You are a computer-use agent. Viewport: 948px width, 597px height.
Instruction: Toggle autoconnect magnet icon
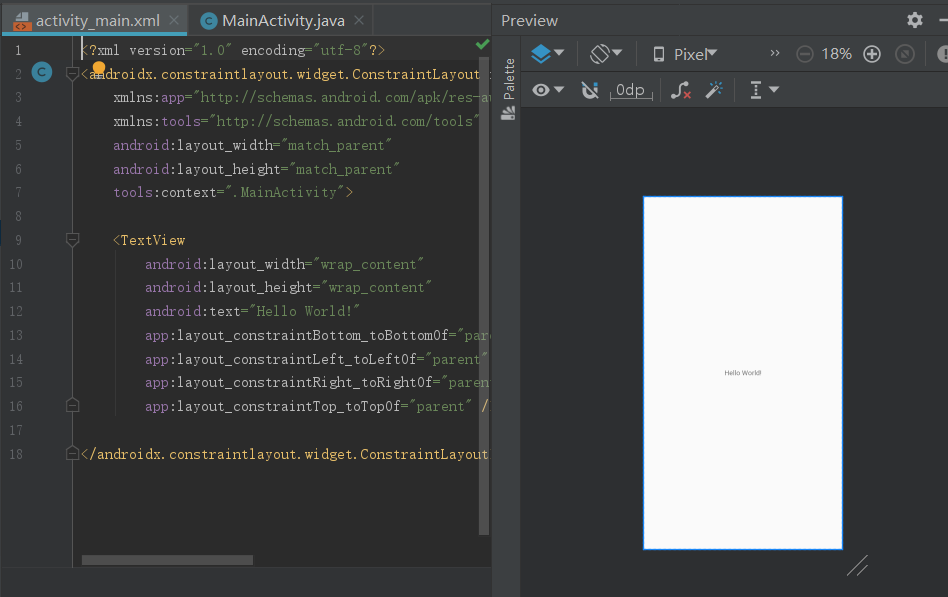click(589, 90)
